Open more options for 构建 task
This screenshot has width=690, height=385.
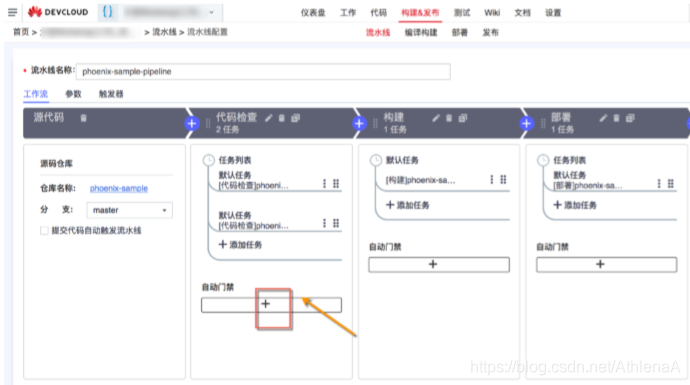pos(492,179)
